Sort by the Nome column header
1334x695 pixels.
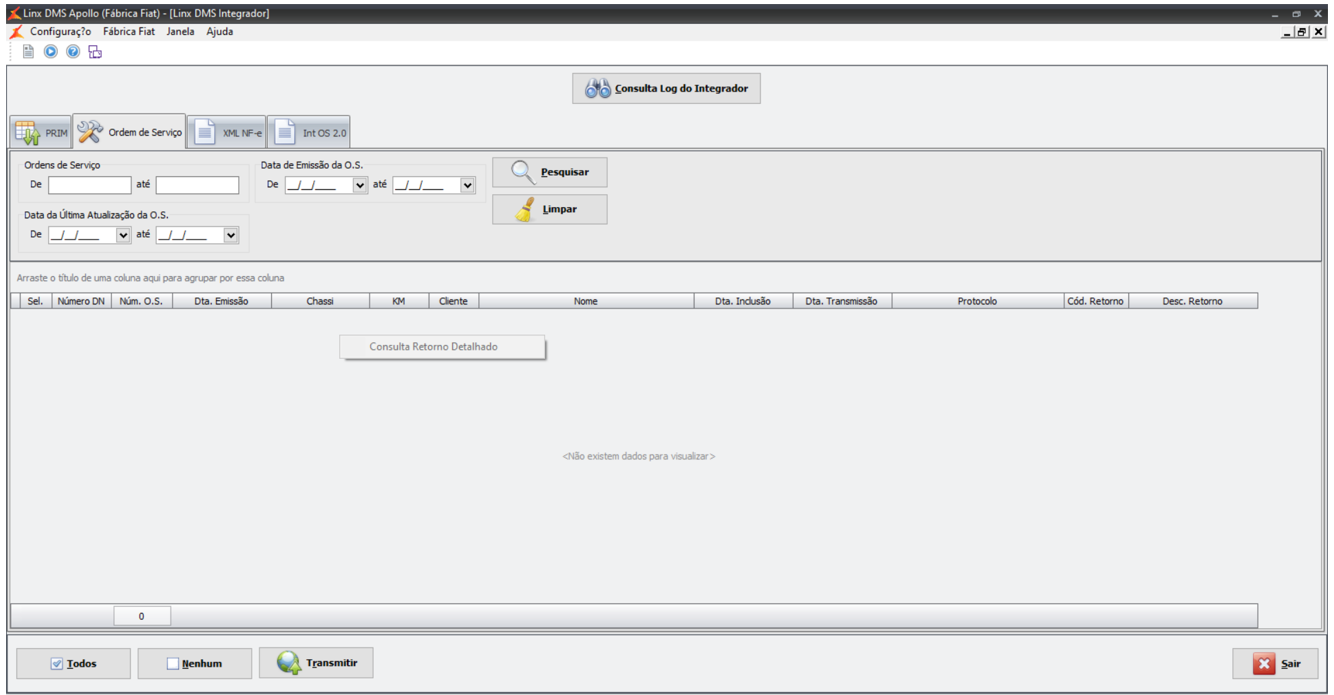tap(586, 301)
